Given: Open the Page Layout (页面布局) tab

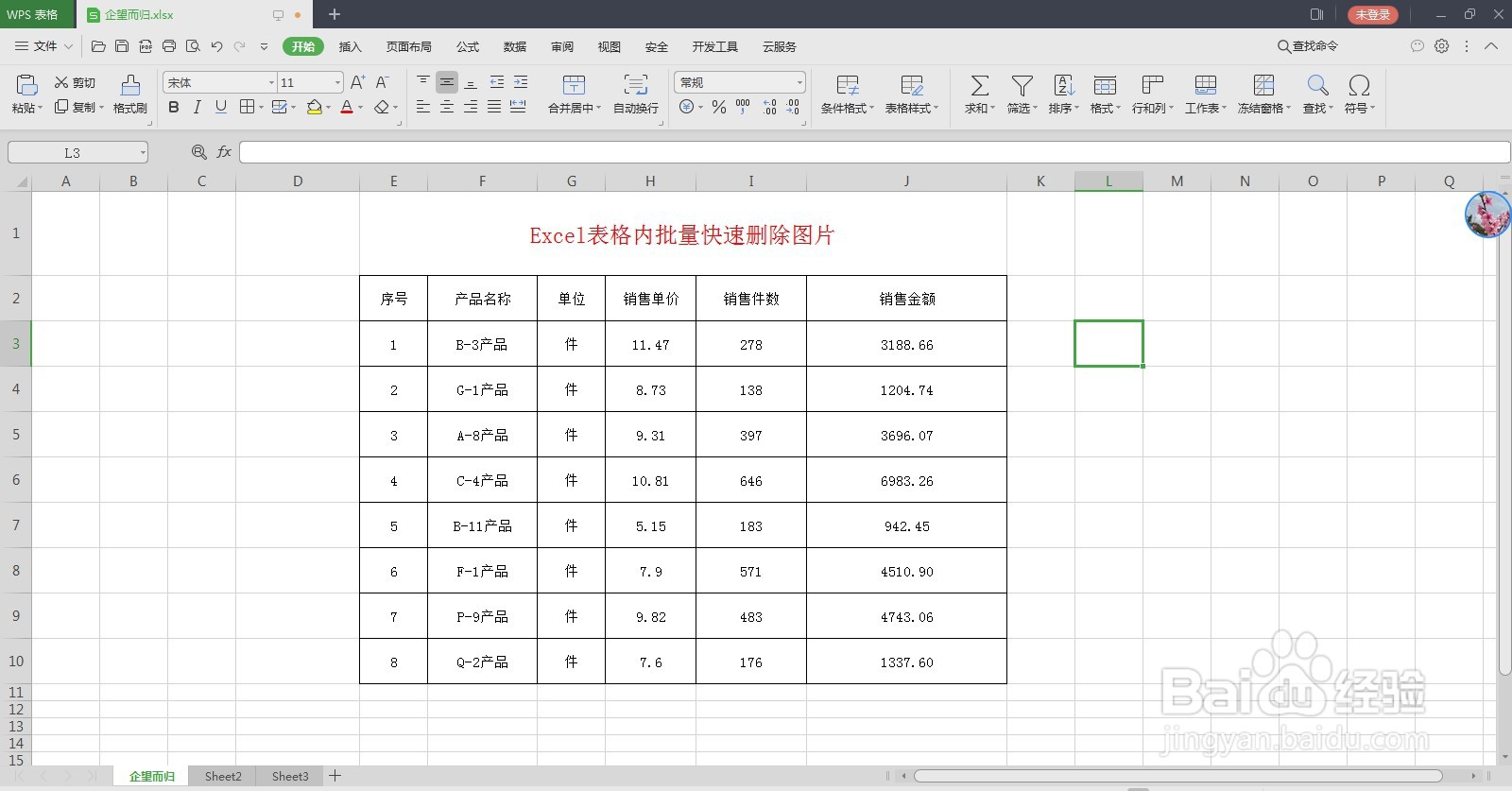Looking at the screenshot, I should pos(409,46).
